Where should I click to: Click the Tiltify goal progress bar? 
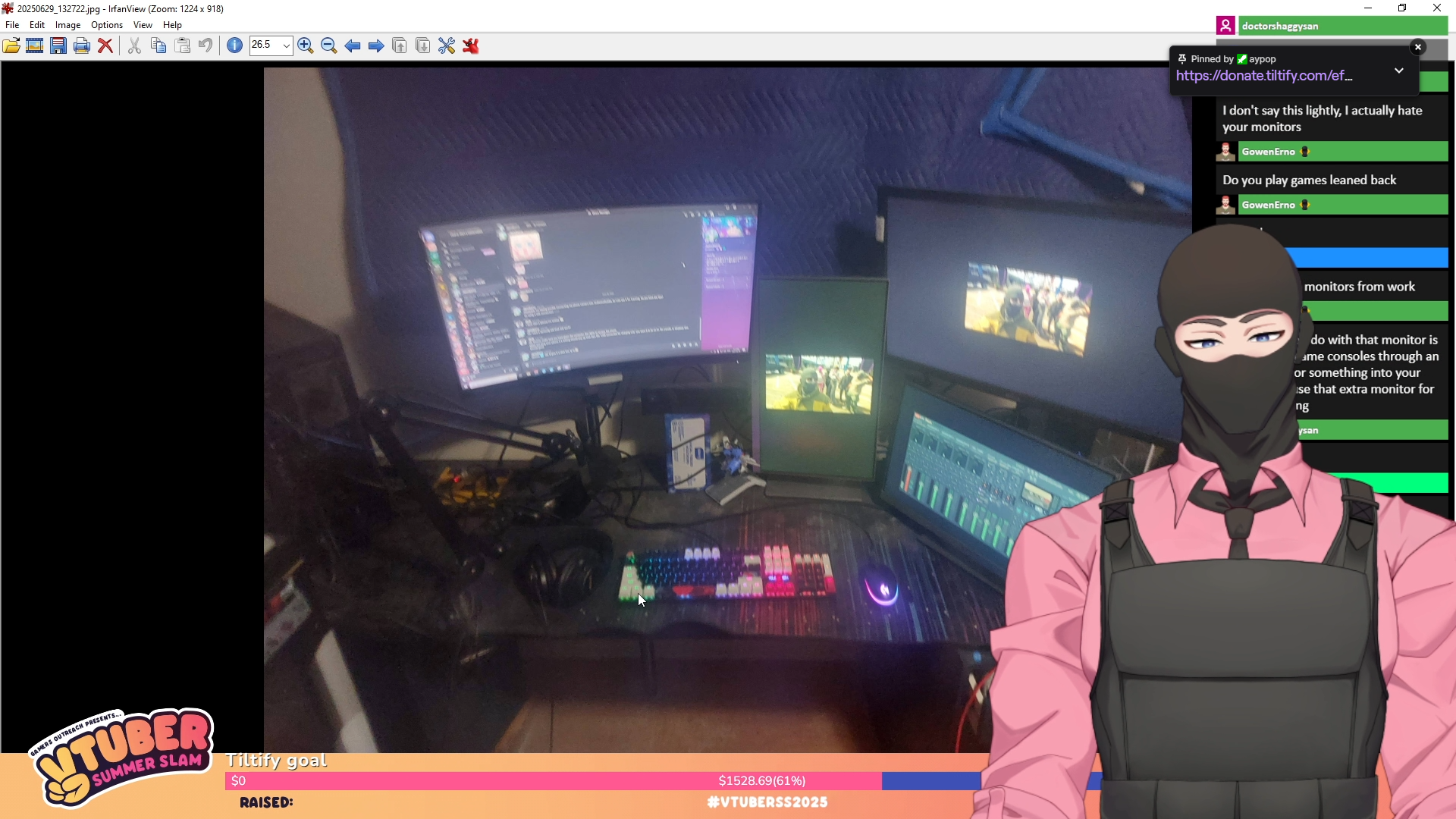click(x=664, y=781)
